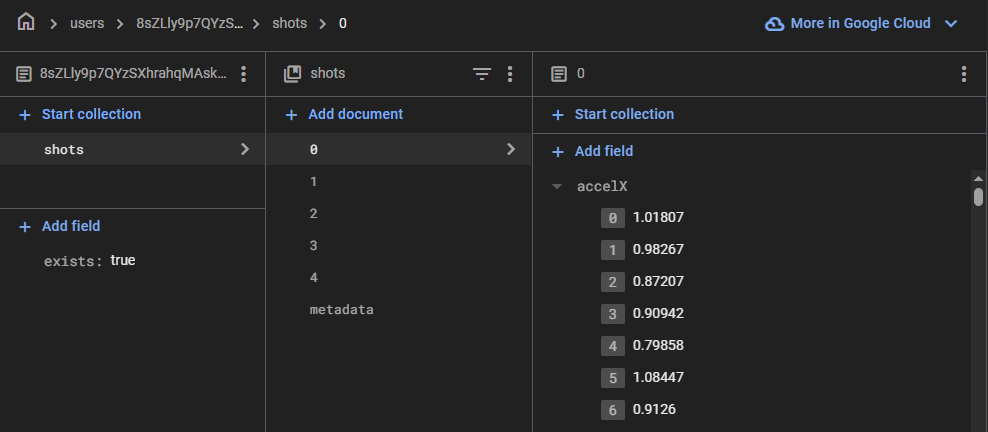Click the filter icon in shots panel

482,74
